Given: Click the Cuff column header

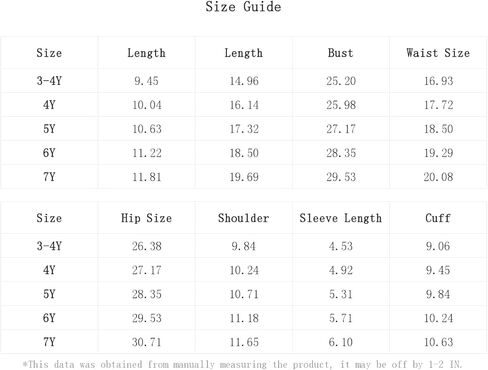Looking at the screenshot, I should pos(438,218).
